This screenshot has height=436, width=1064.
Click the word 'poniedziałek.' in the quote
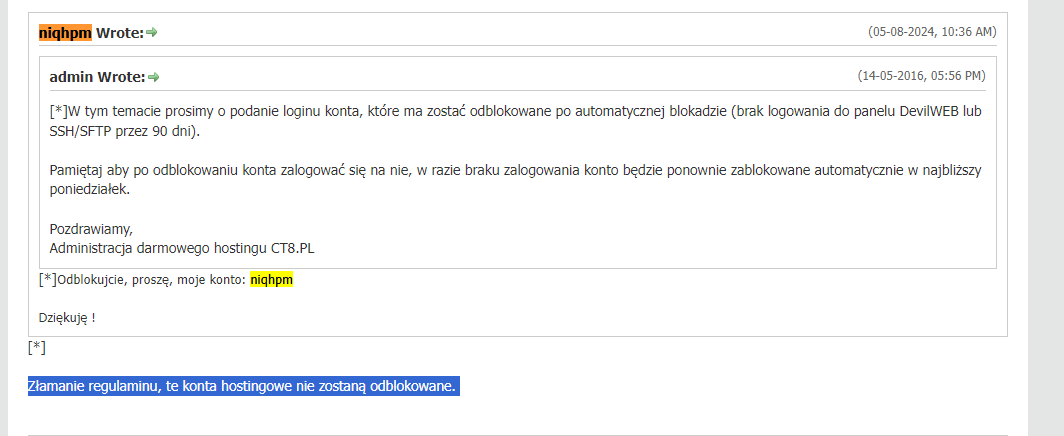pos(90,190)
